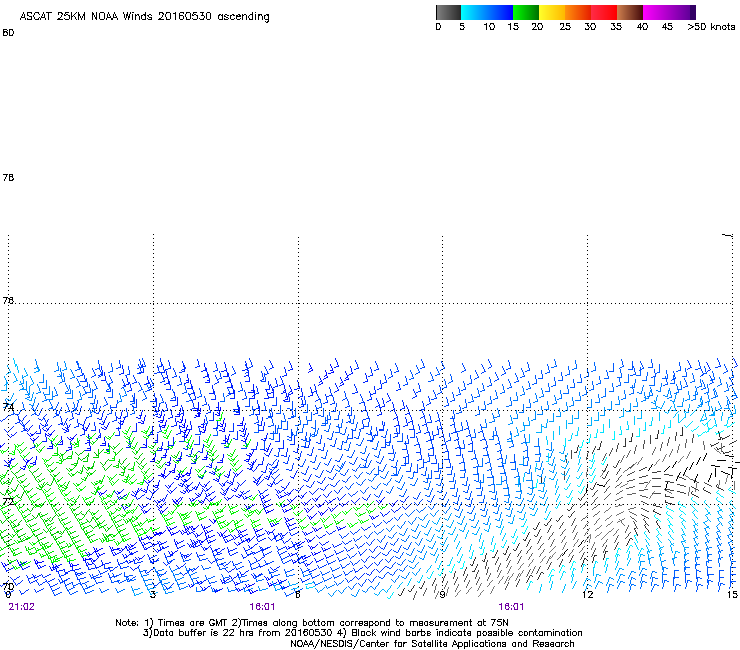Click the '21:02' time label
Image resolution: width=740 pixels, height=650 pixels.
tap(21, 607)
